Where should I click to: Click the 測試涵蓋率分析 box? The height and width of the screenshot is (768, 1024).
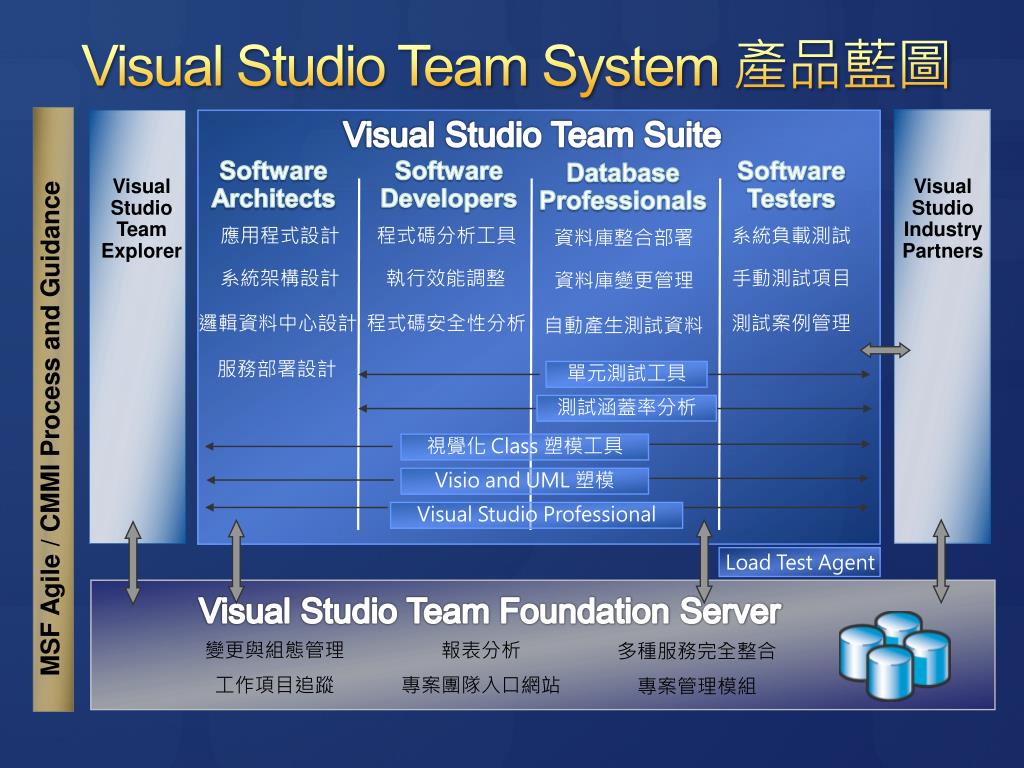click(x=626, y=408)
